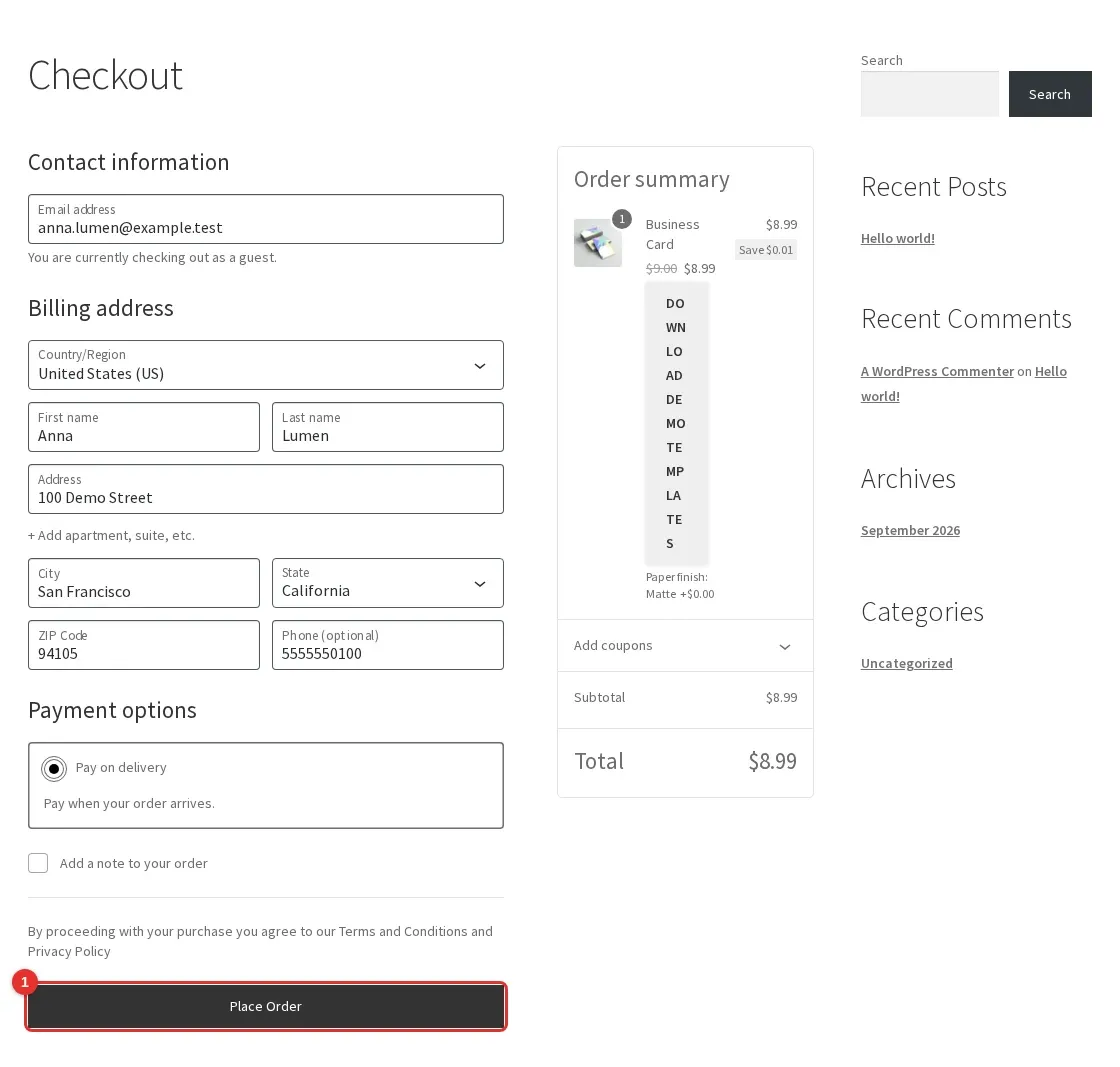Click the checking out as a guest text
Screen dimensions: 1120x1067
tap(152, 257)
